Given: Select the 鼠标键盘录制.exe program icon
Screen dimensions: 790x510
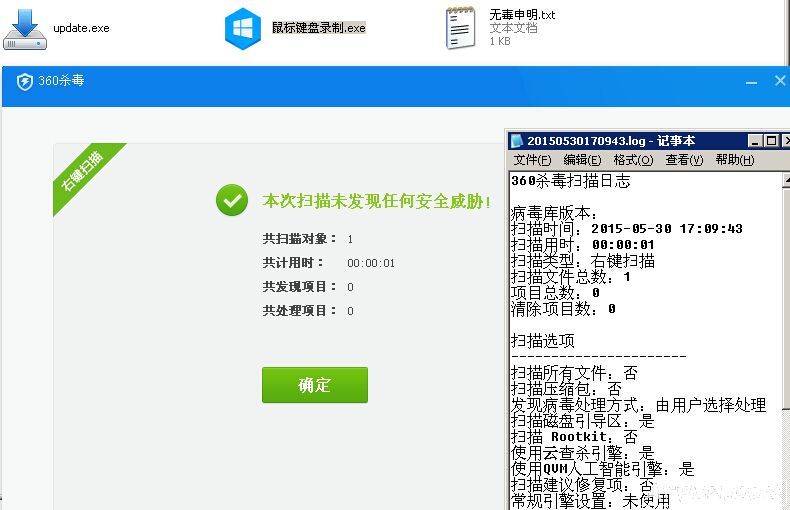Looking at the screenshot, I should (x=243, y=28).
